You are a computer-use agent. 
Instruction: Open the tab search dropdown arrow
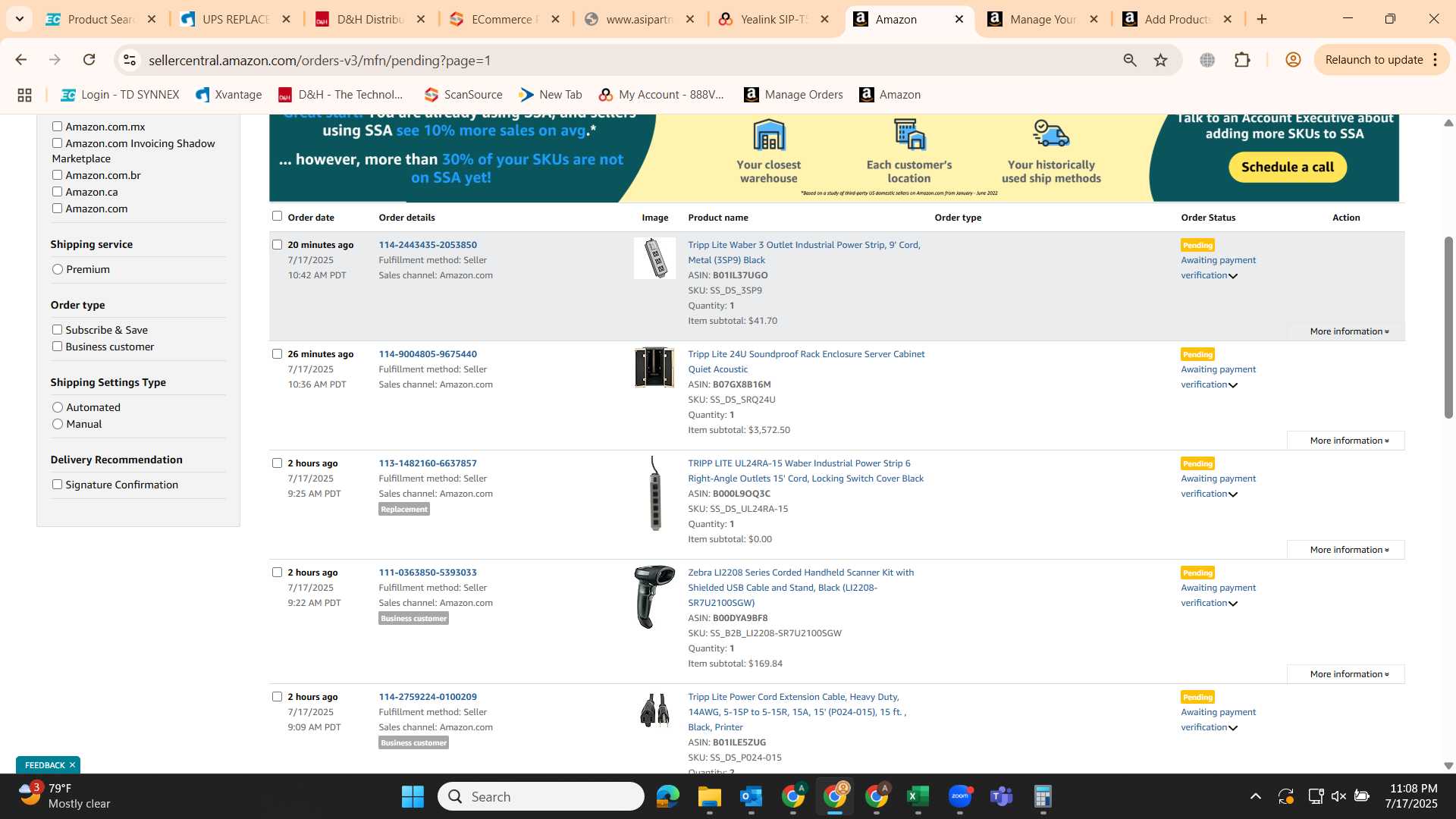[x=19, y=19]
